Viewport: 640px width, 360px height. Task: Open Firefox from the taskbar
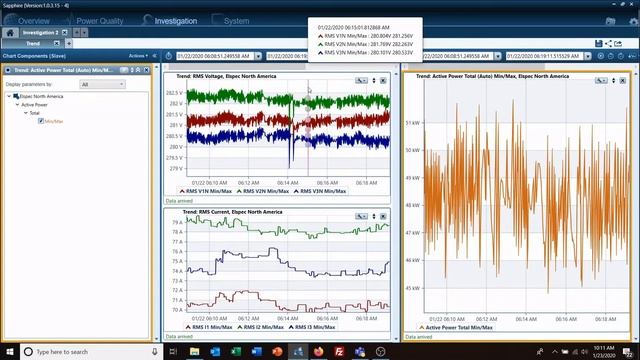point(318,351)
